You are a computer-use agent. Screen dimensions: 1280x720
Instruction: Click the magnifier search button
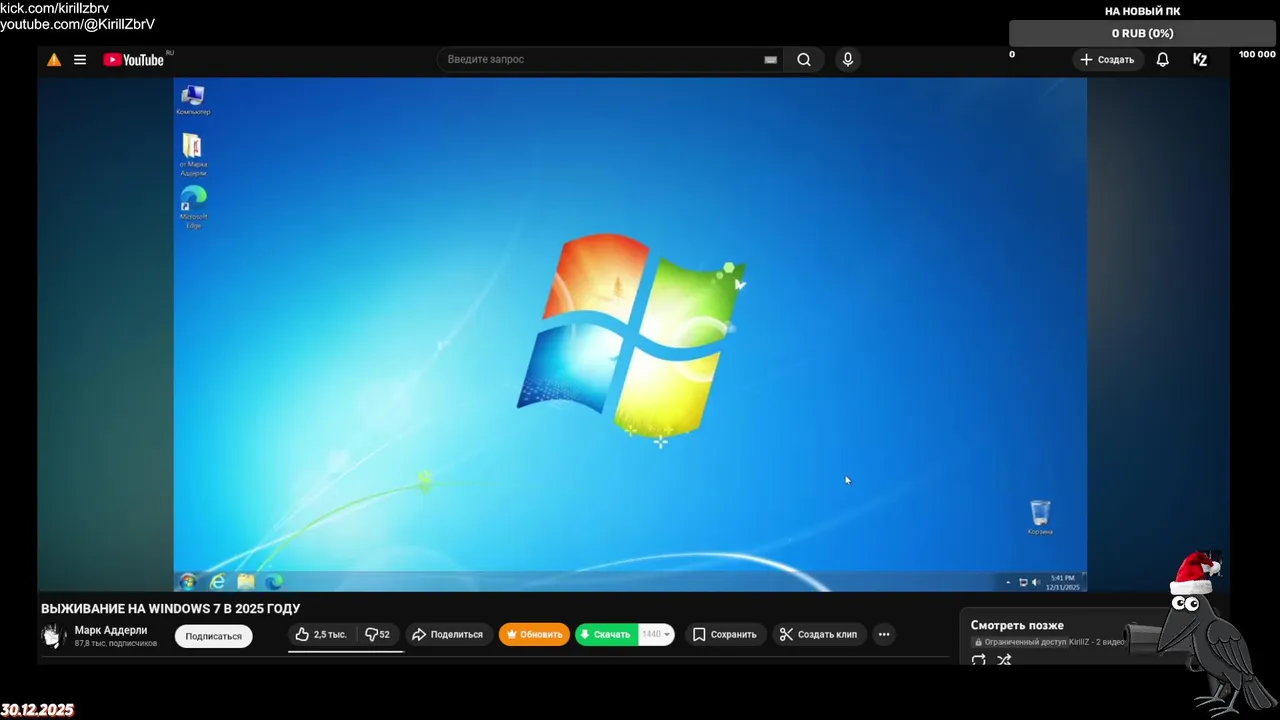804,60
